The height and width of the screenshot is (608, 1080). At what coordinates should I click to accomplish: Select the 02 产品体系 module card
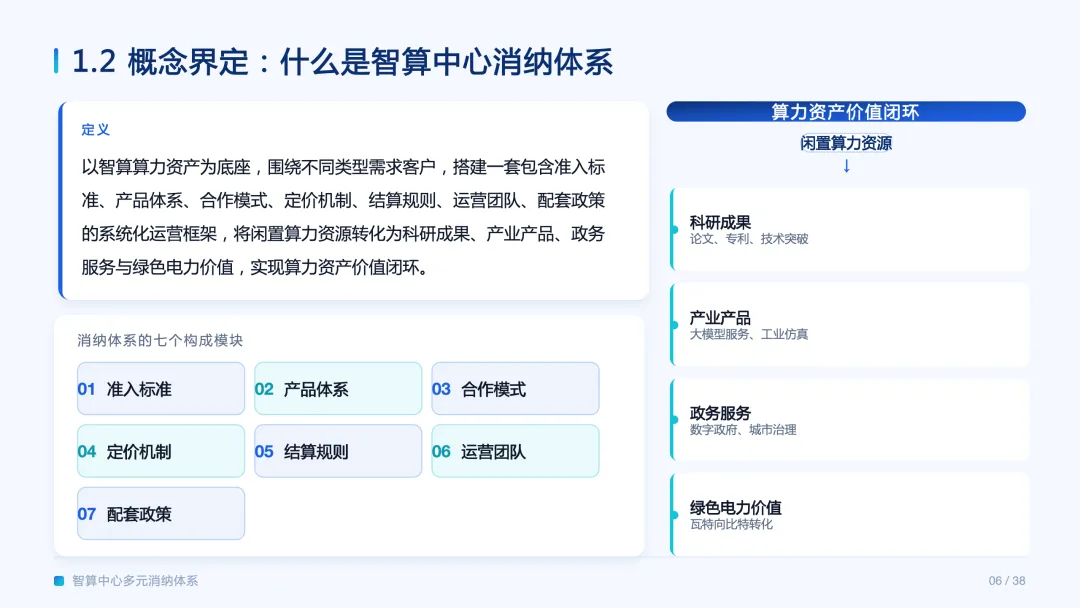pyautogui.click(x=338, y=388)
